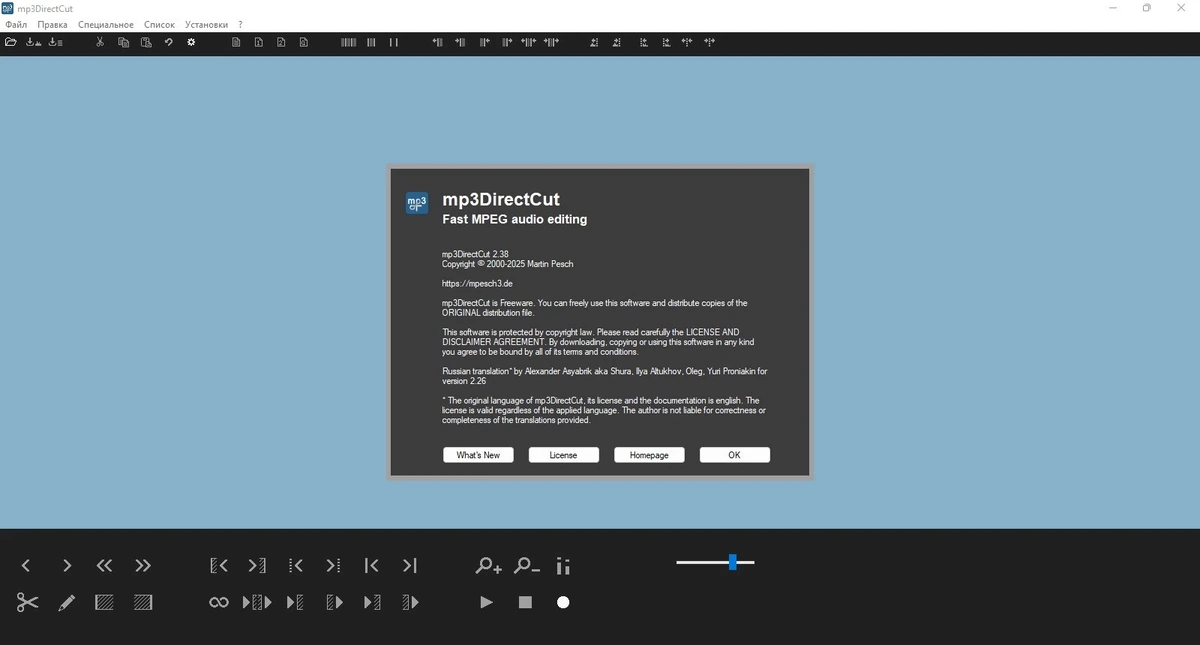The width and height of the screenshot is (1200, 645).
Task: Click the License button
Action: 564,455
